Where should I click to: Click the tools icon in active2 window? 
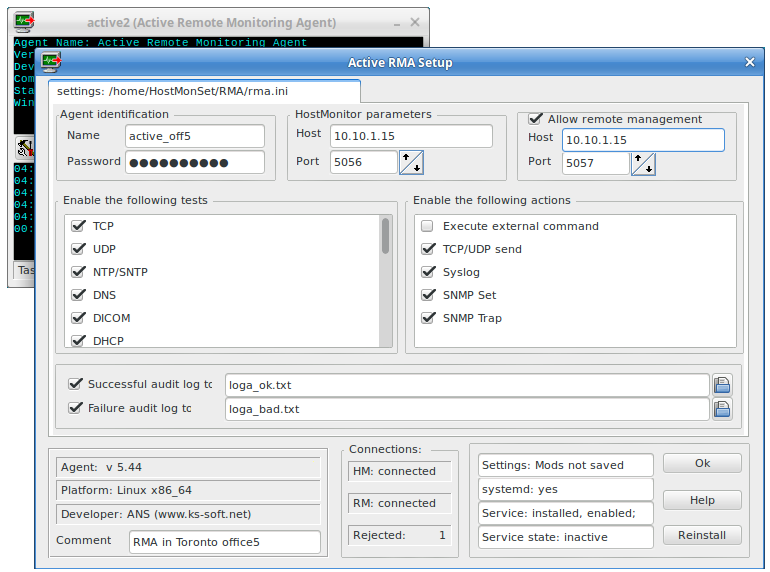point(25,147)
